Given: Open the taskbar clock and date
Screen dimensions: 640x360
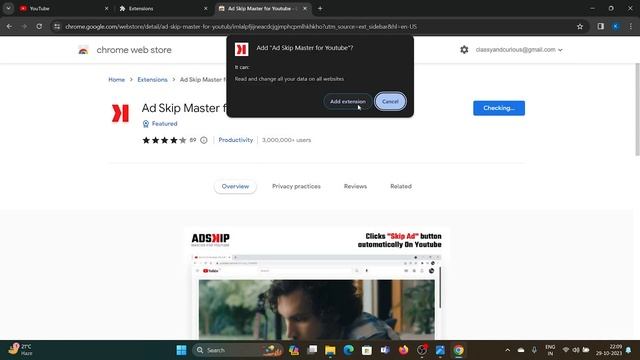Looking at the screenshot, I should point(609,350).
